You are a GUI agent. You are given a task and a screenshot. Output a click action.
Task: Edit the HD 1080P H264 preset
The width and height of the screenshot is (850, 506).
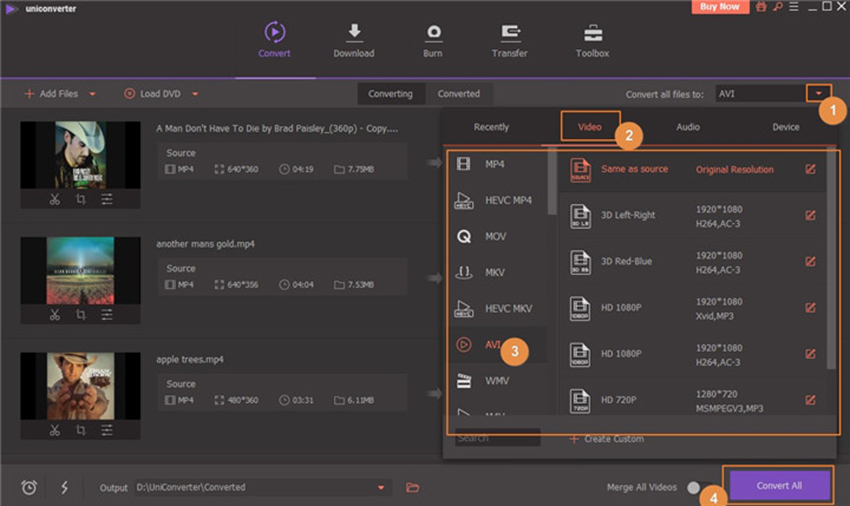(x=810, y=354)
